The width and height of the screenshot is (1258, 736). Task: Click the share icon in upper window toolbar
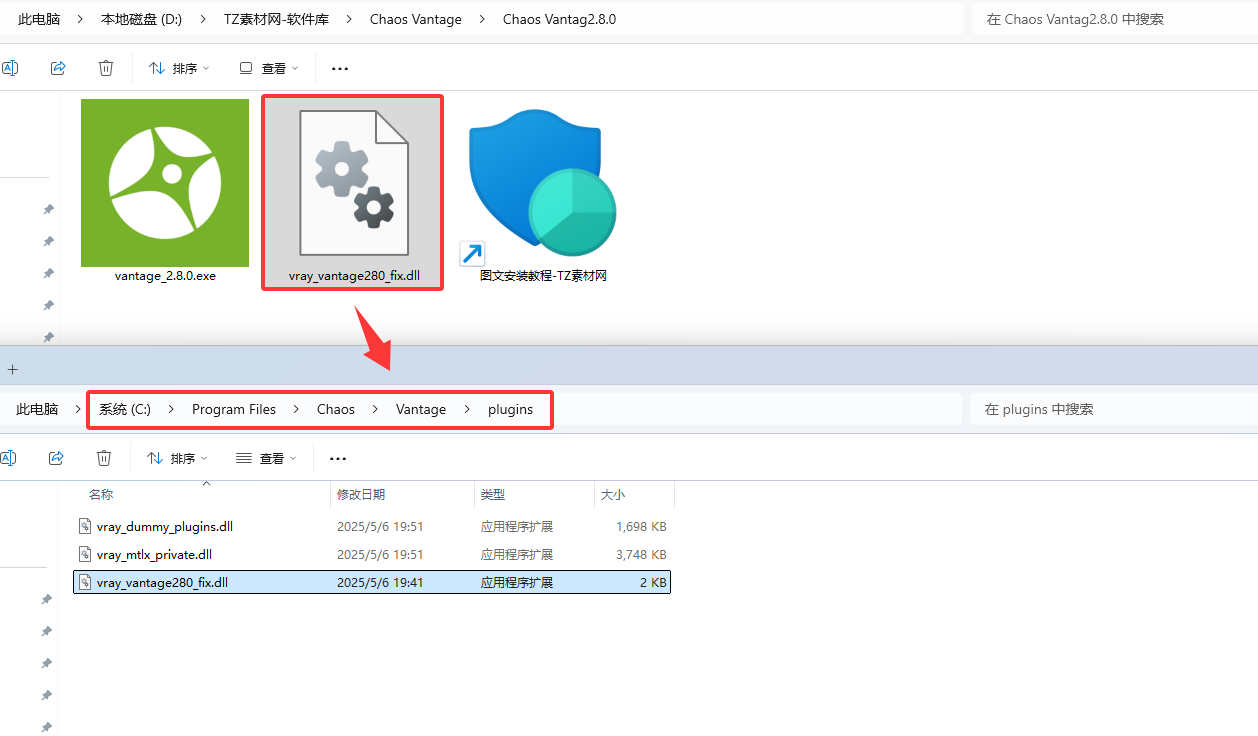click(58, 68)
